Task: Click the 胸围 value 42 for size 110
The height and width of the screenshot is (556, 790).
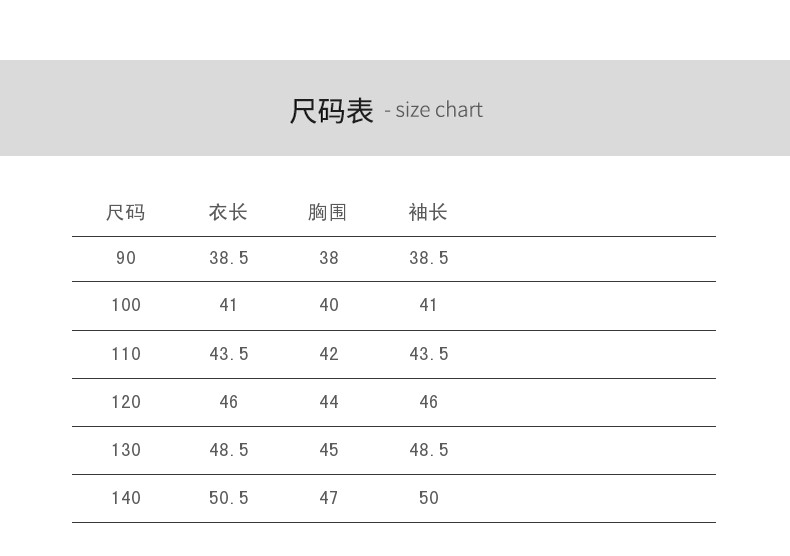Action: [329, 354]
